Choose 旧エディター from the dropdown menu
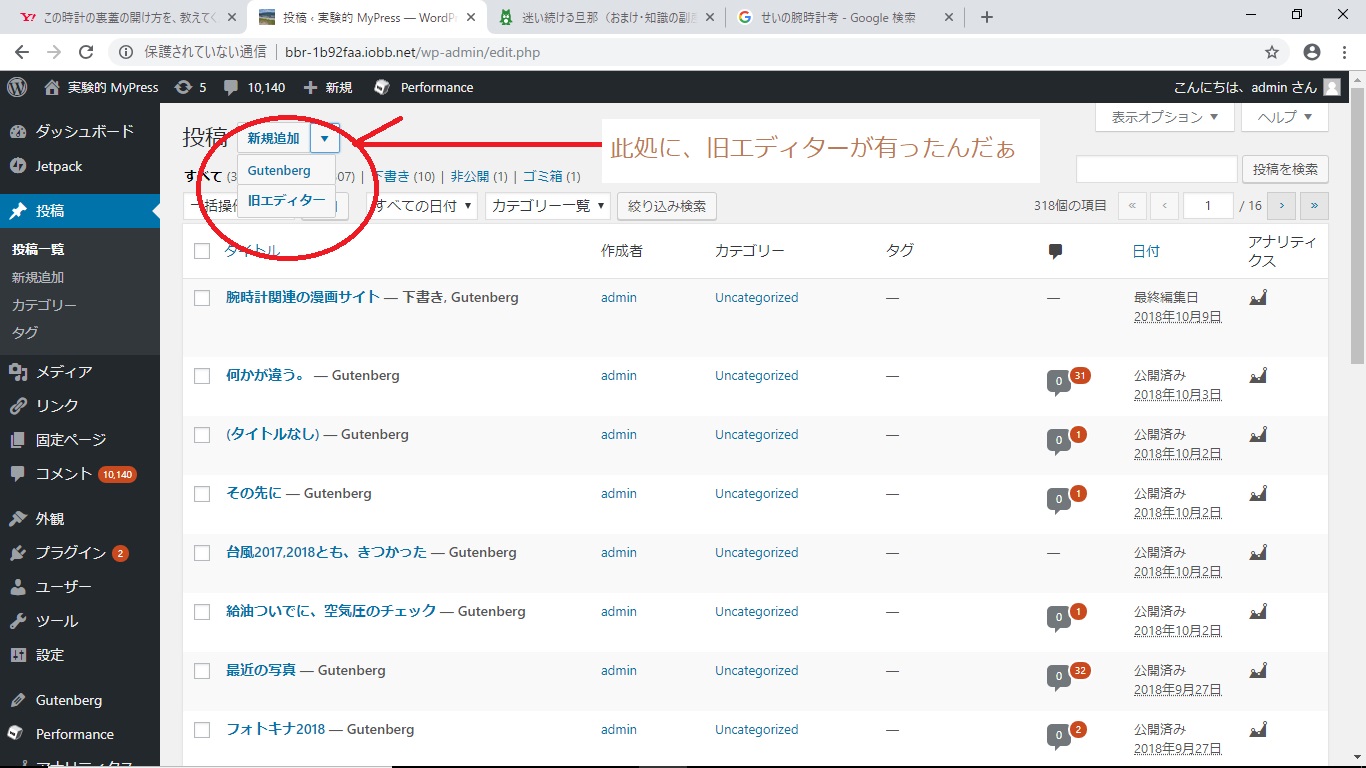Image resolution: width=1366 pixels, height=768 pixels. 286,200
